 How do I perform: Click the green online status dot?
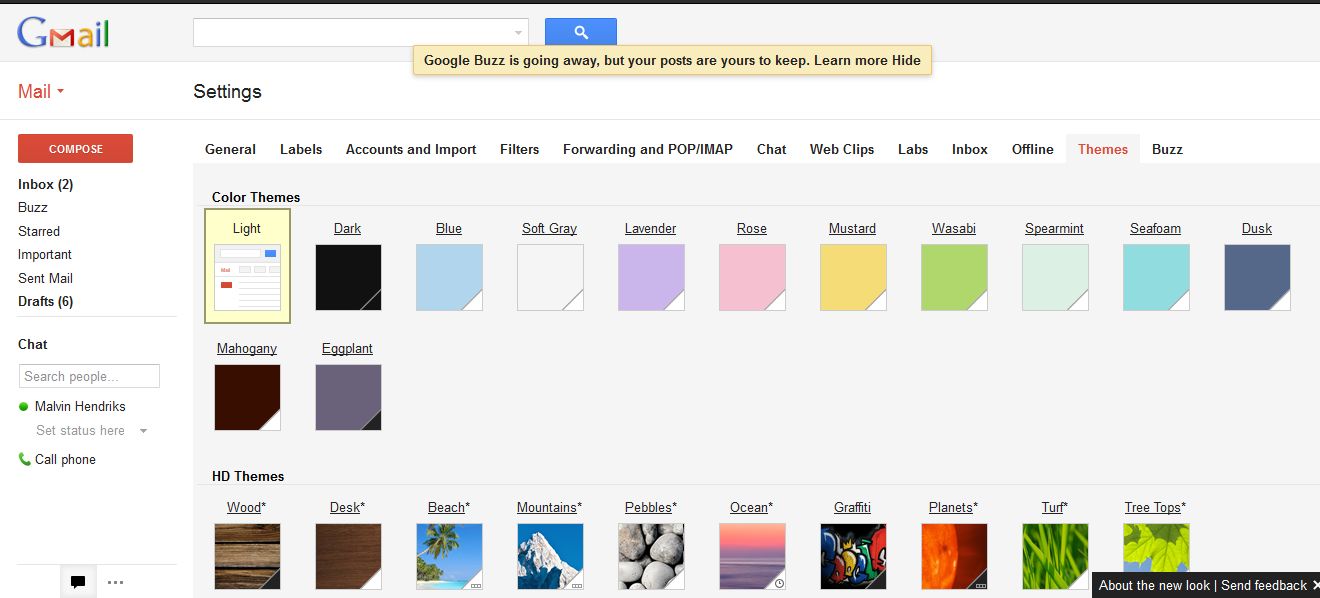click(x=24, y=407)
